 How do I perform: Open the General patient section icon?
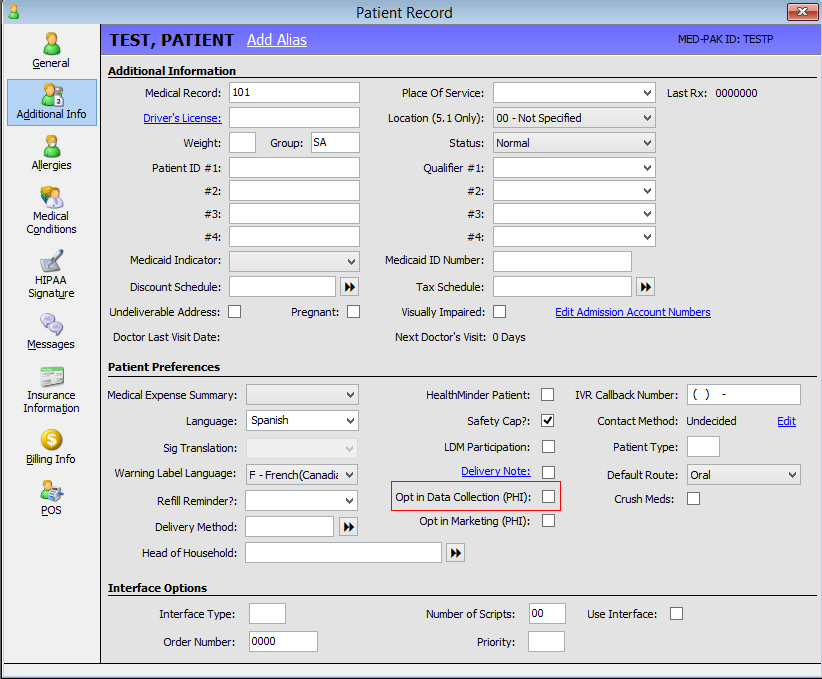click(x=51, y=44)
